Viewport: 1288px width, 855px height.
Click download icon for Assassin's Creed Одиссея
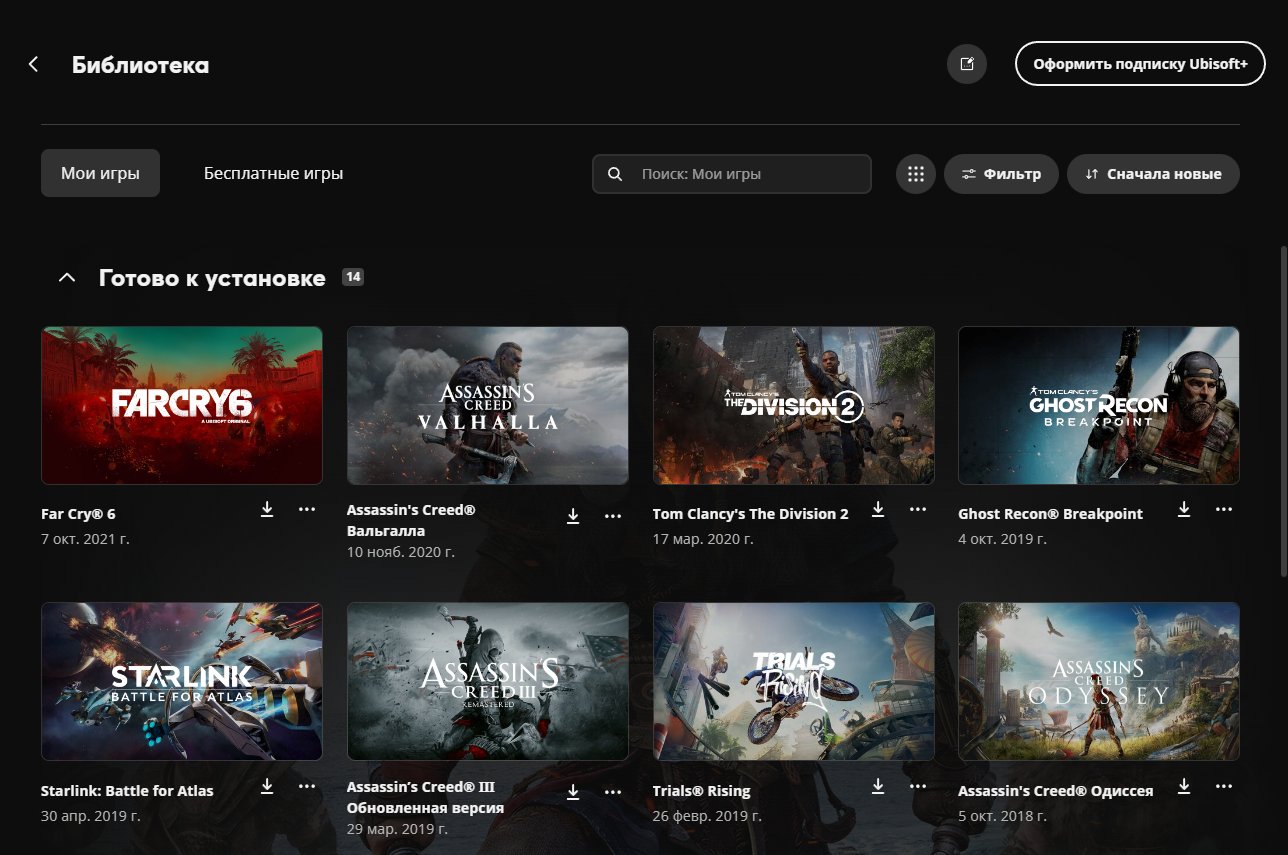[x=1184, y=787]
